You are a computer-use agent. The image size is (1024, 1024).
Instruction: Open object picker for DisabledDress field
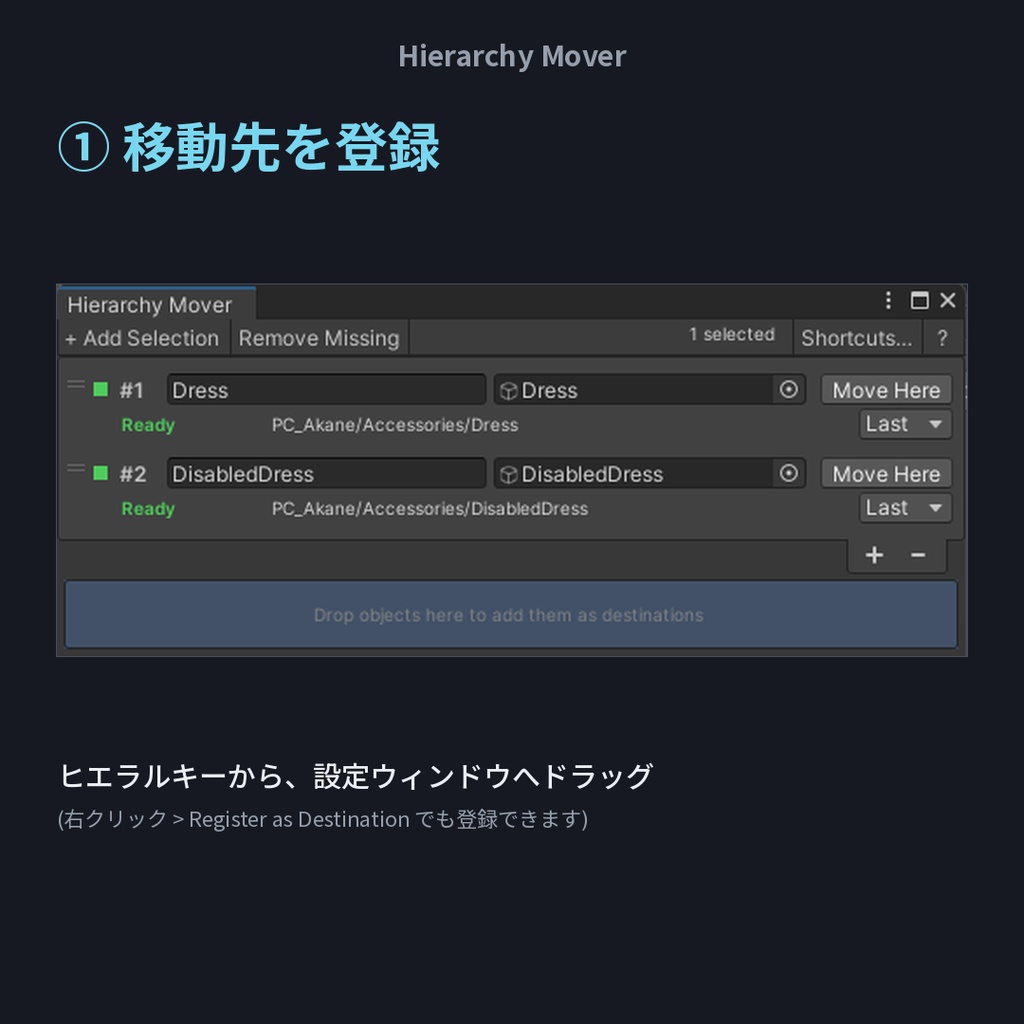(x=789, y=473)
